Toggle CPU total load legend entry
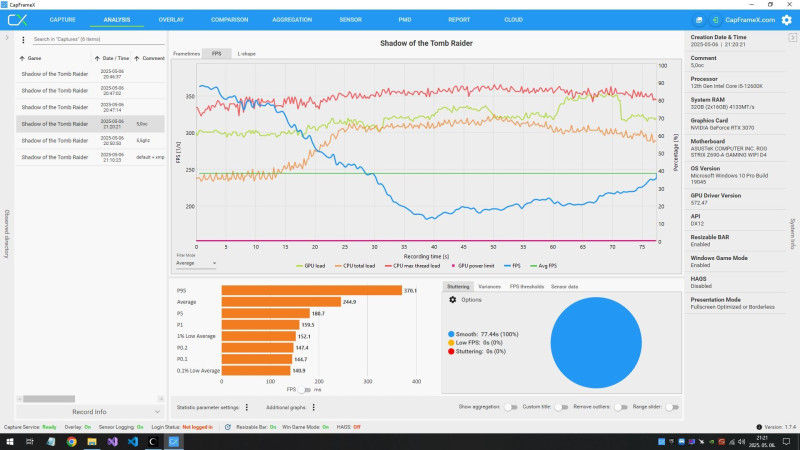 coord(355,266)
